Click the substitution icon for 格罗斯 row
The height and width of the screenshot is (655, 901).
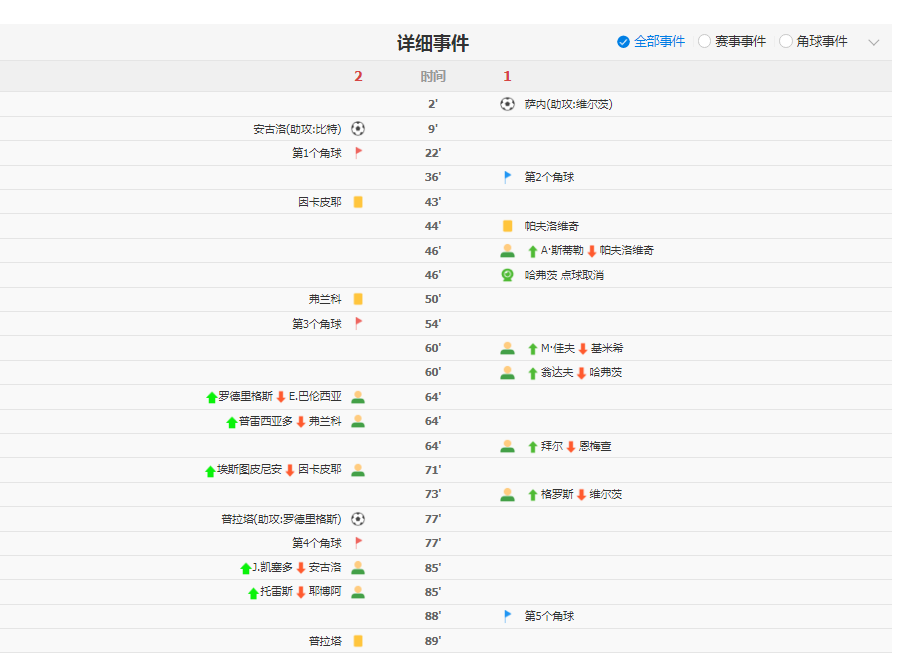point(507,494)
